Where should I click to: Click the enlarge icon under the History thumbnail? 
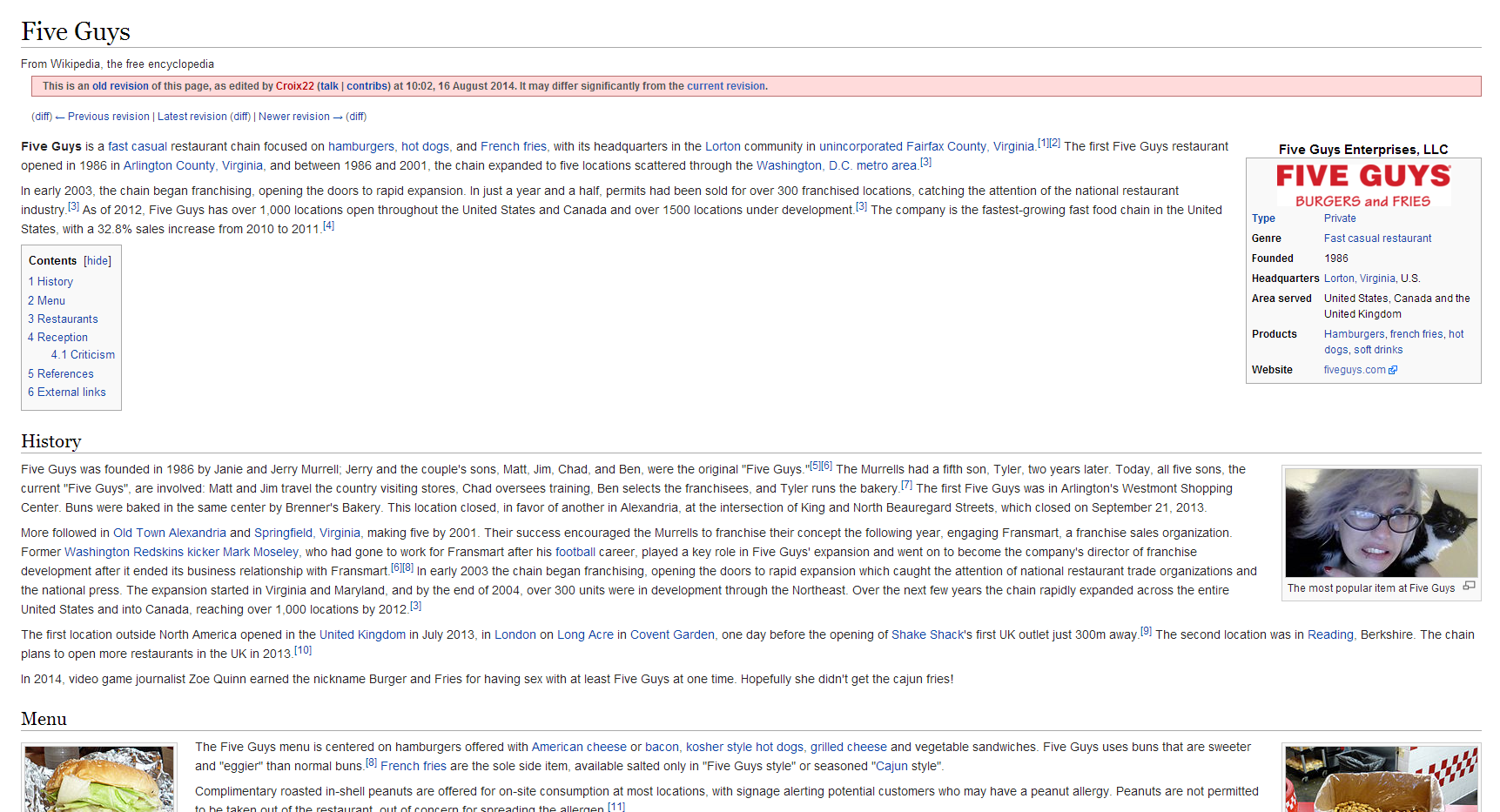point(1469,587)
